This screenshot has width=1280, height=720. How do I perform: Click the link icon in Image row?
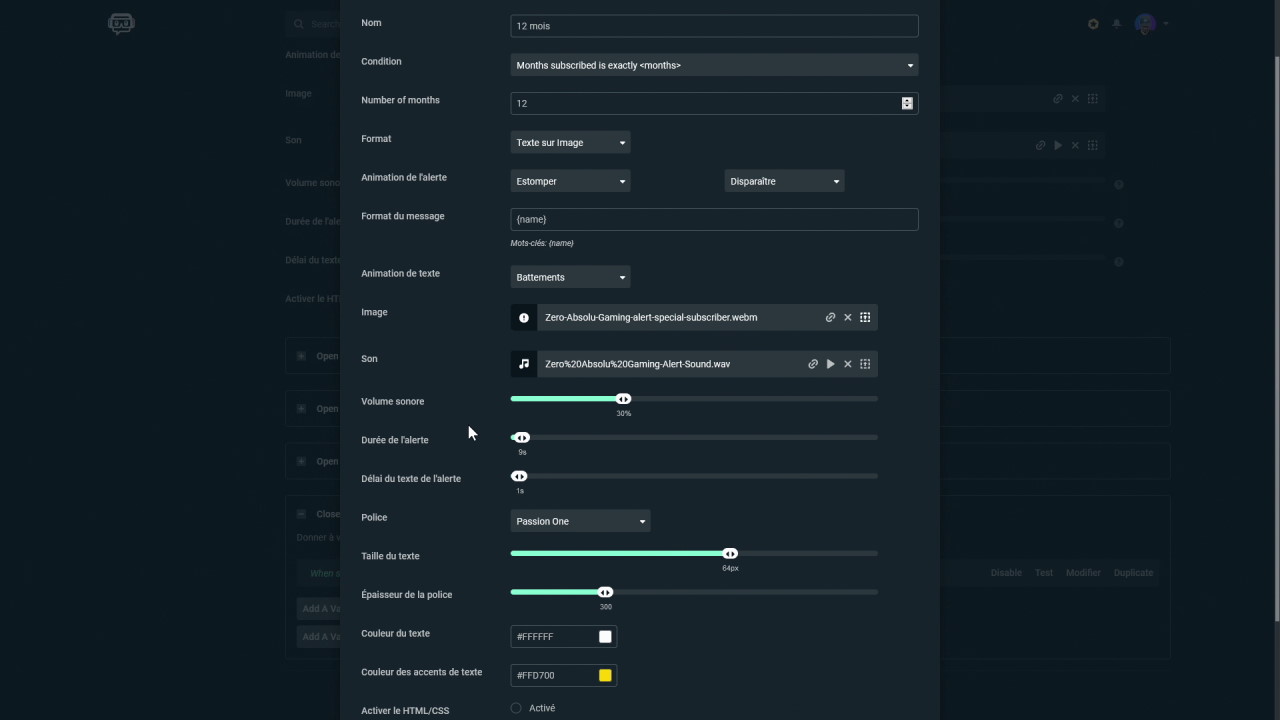(830, 317)
